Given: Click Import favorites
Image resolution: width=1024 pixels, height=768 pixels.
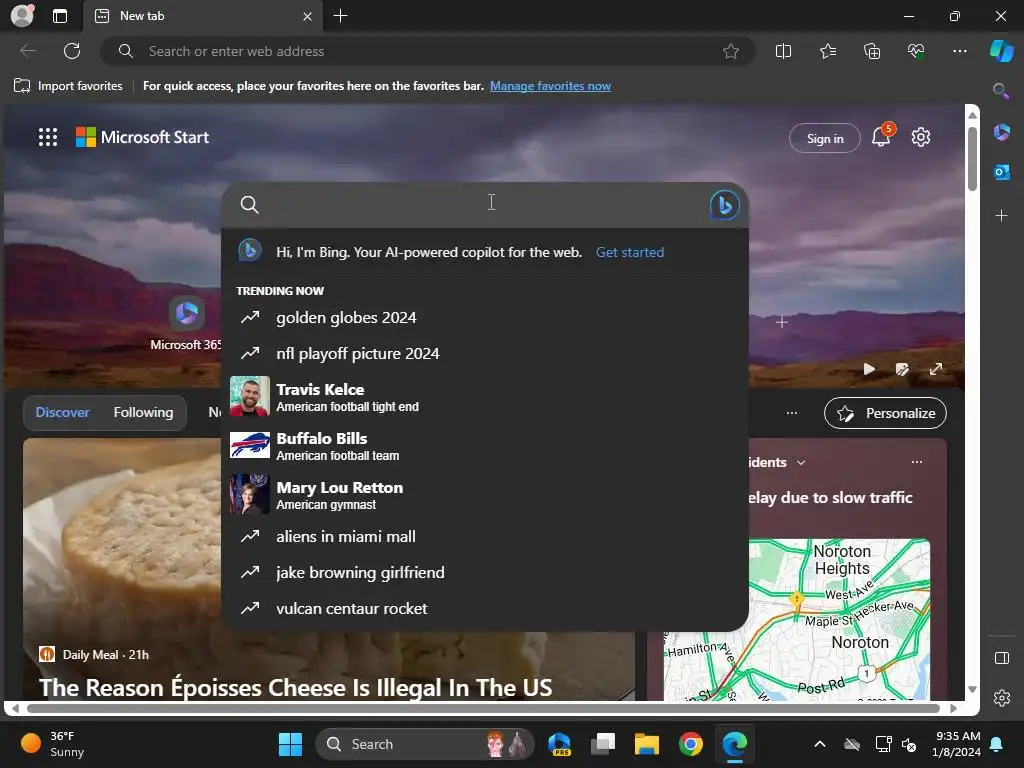Looking at the screenshot, I should point(68,86).
